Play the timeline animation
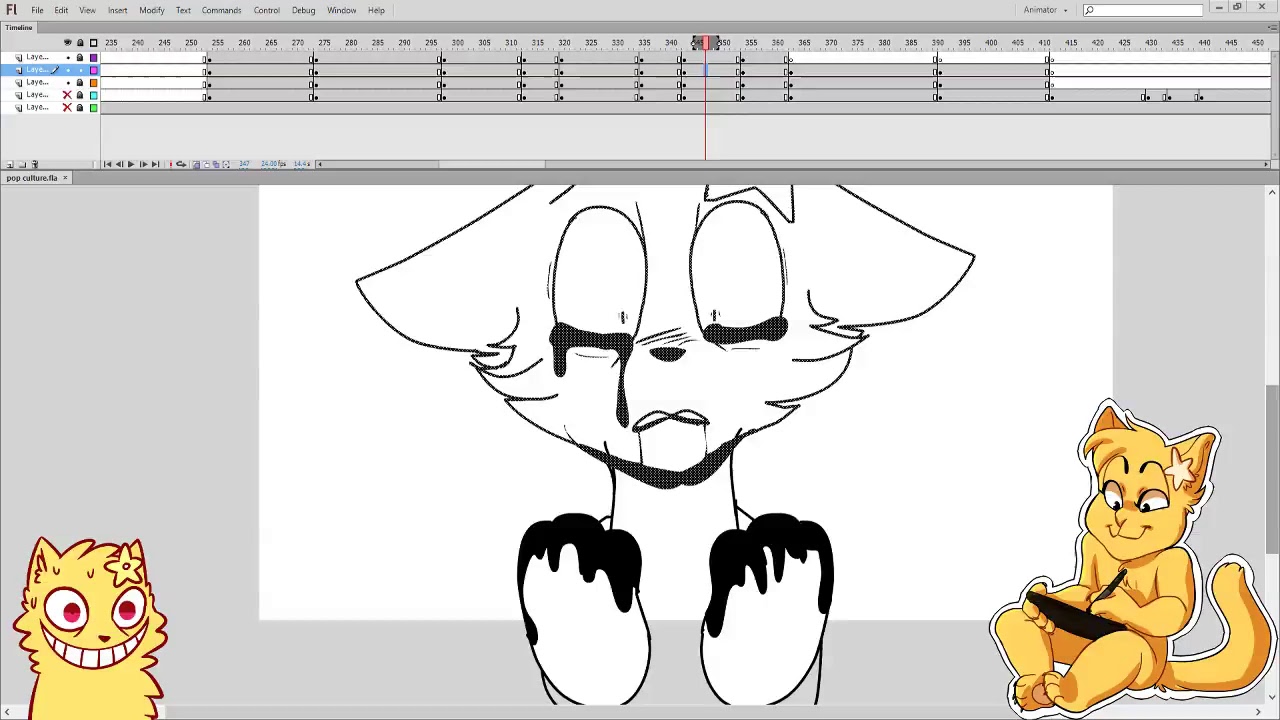 [131, 164]
